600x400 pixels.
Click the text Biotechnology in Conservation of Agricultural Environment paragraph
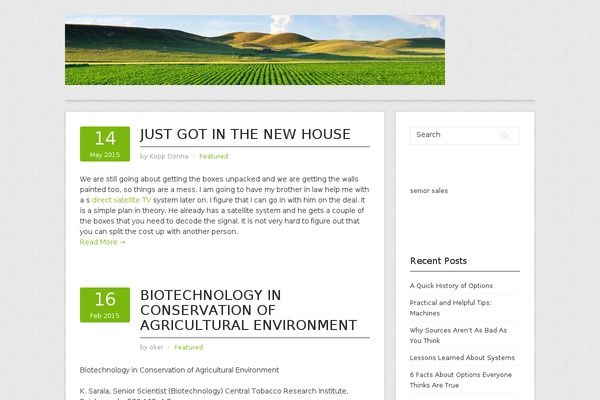pyautogui.click(x=179, y=370)
